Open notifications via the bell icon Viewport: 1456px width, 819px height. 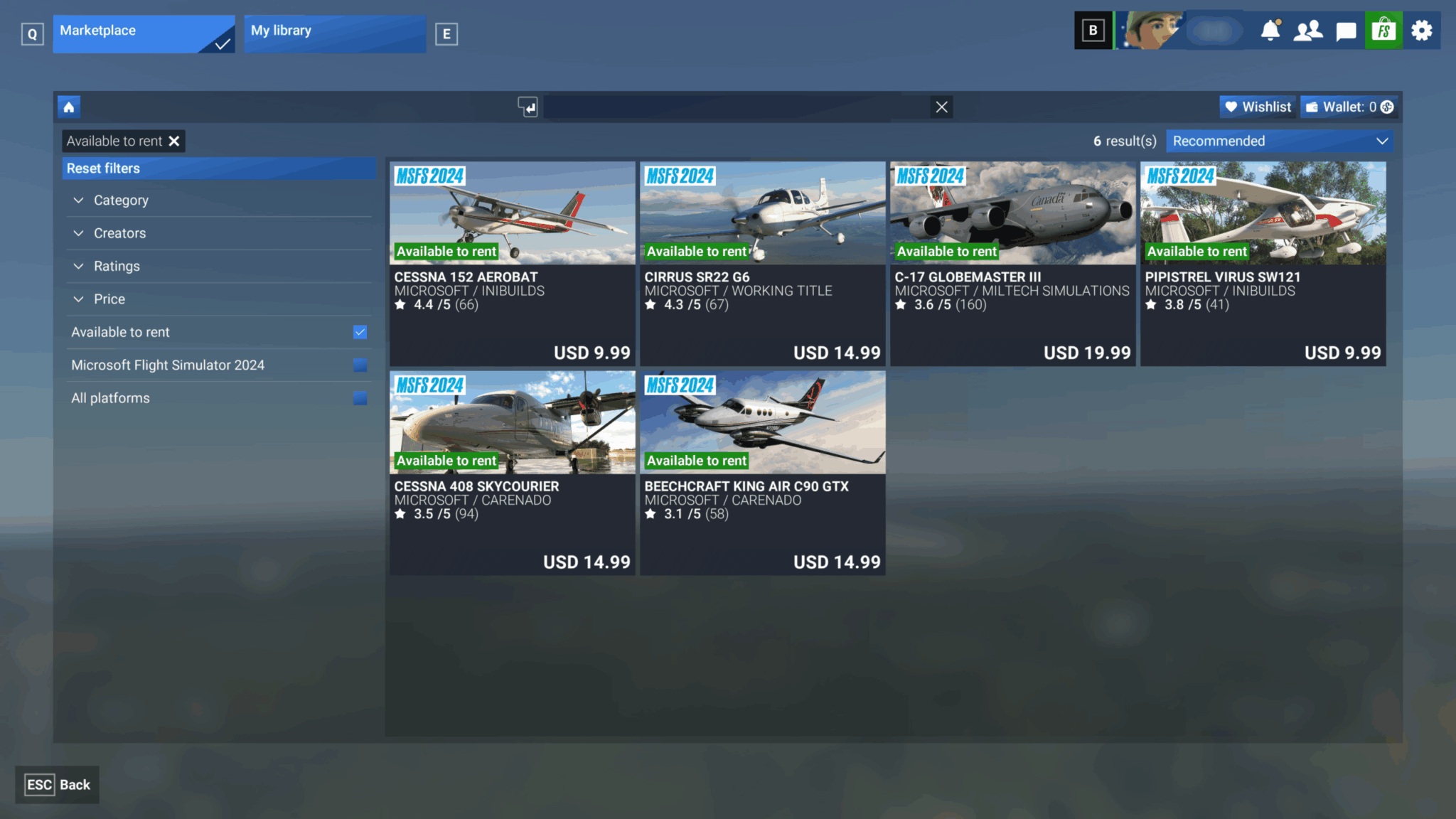click(1270, 31)
